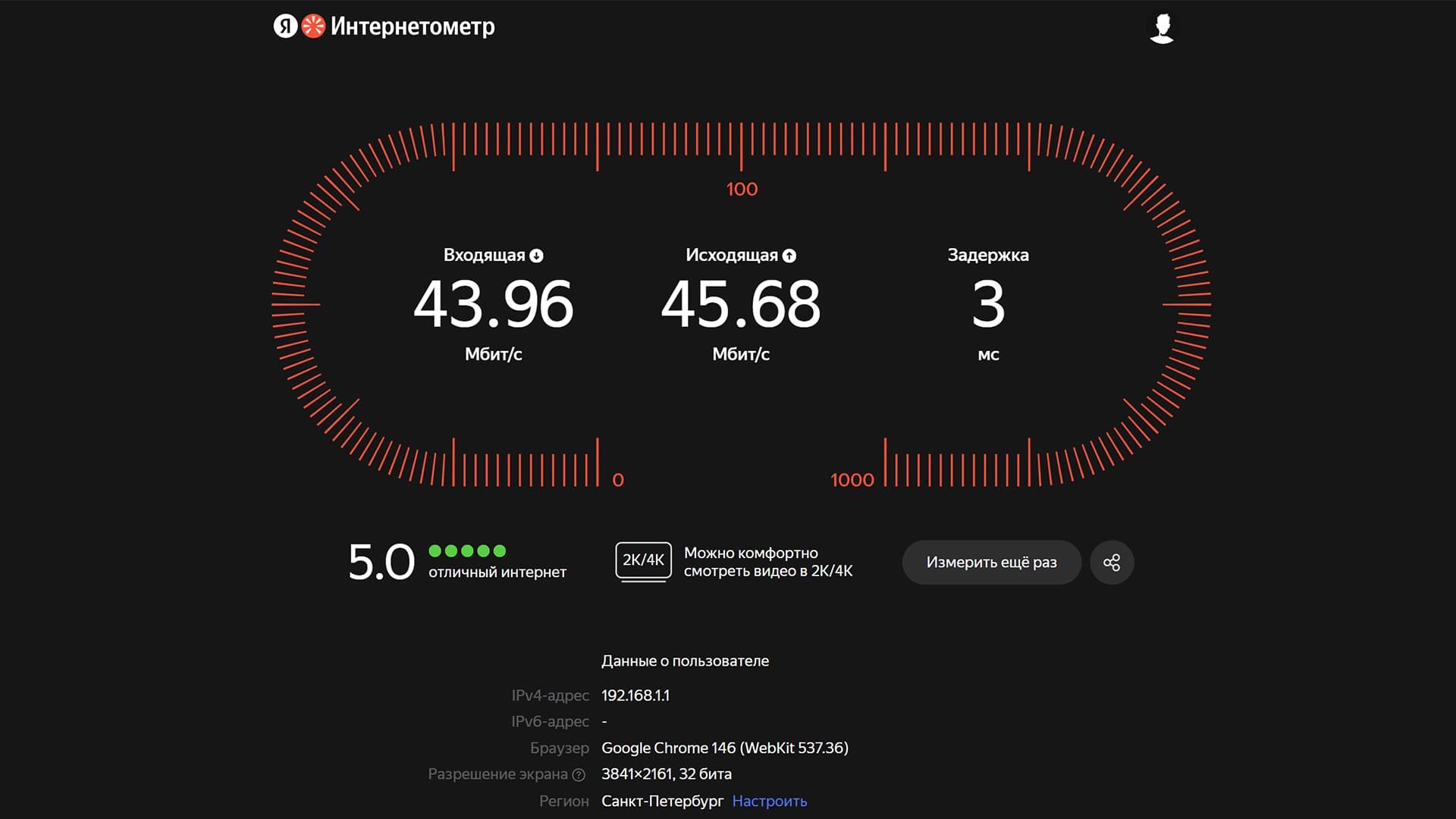Click the 100 mark on the gauge
The width and height of the screenshot is (1456, 819).
tap(742, 189)
